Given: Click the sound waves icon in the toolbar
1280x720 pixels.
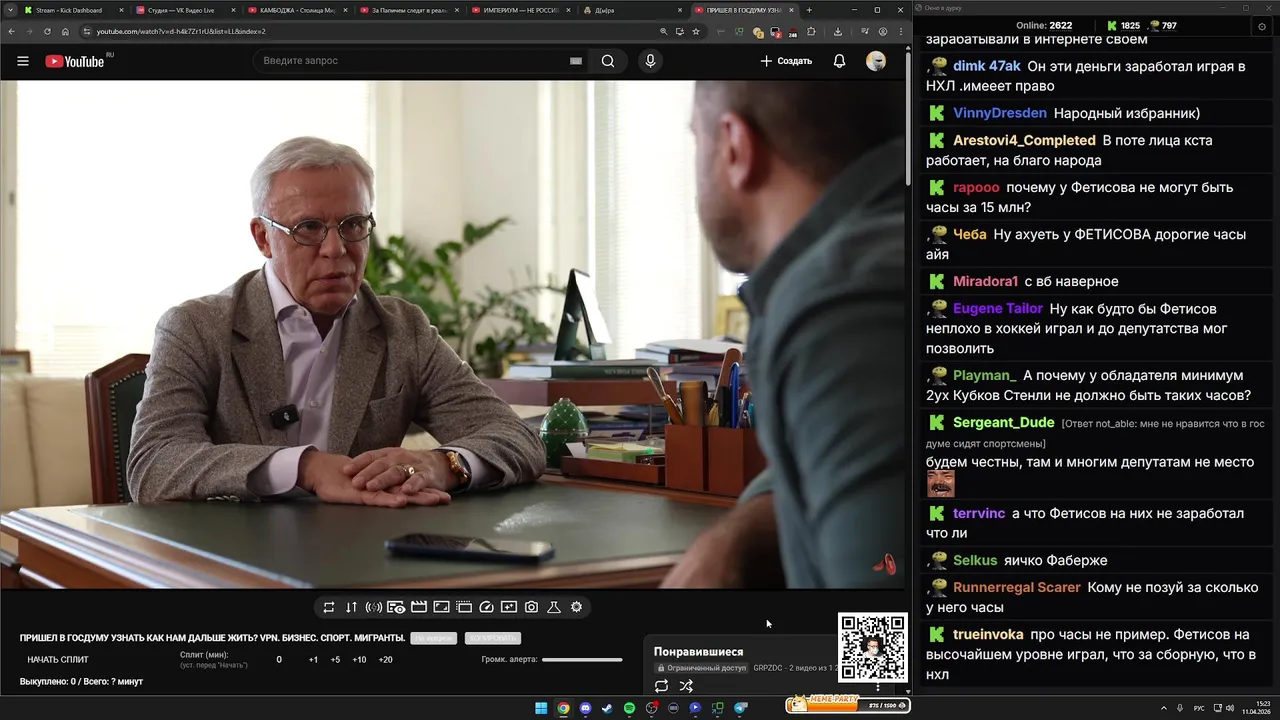Looking at the screenshot, I should coord(374,607).
